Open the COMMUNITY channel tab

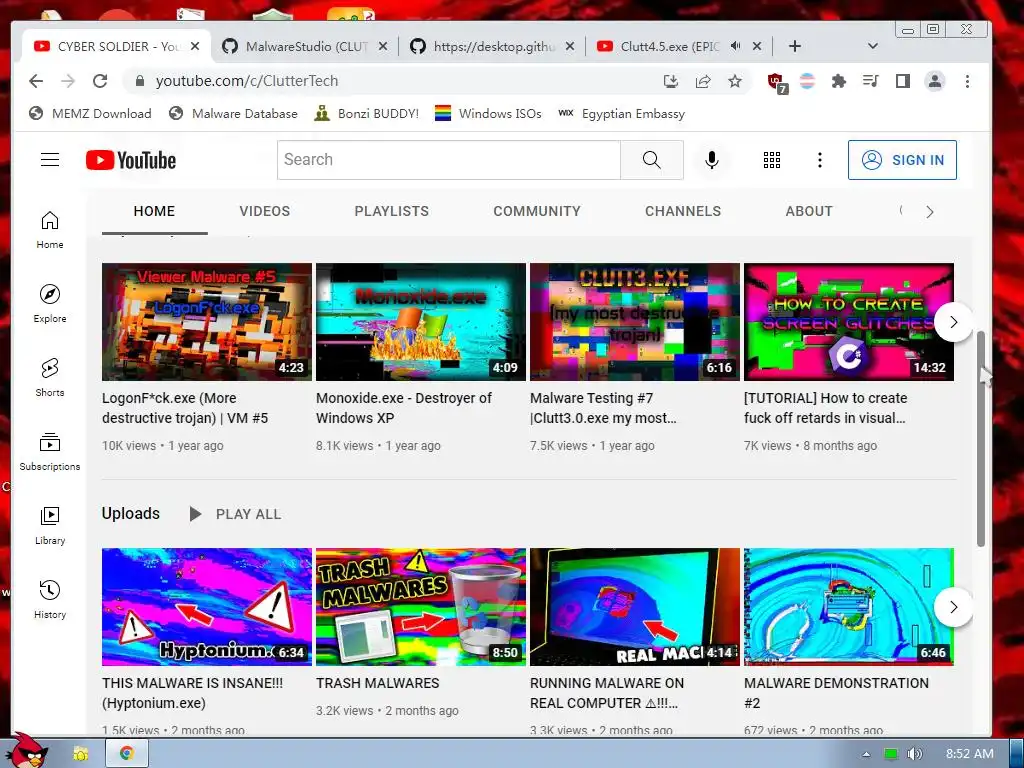pos(537,212)
